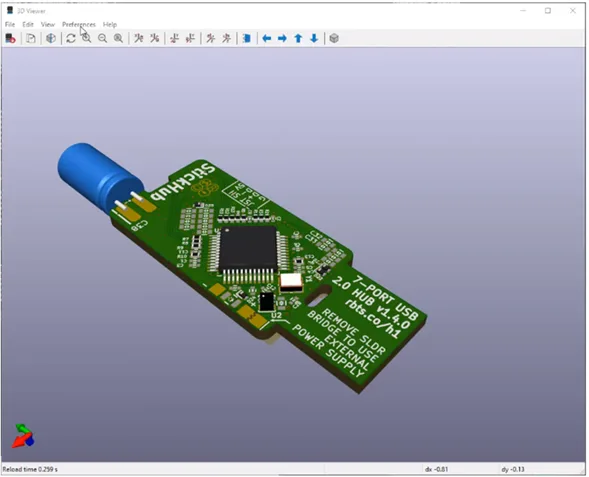Open the Preferences menu
589x477 pixels.
(x=79, y=24)
